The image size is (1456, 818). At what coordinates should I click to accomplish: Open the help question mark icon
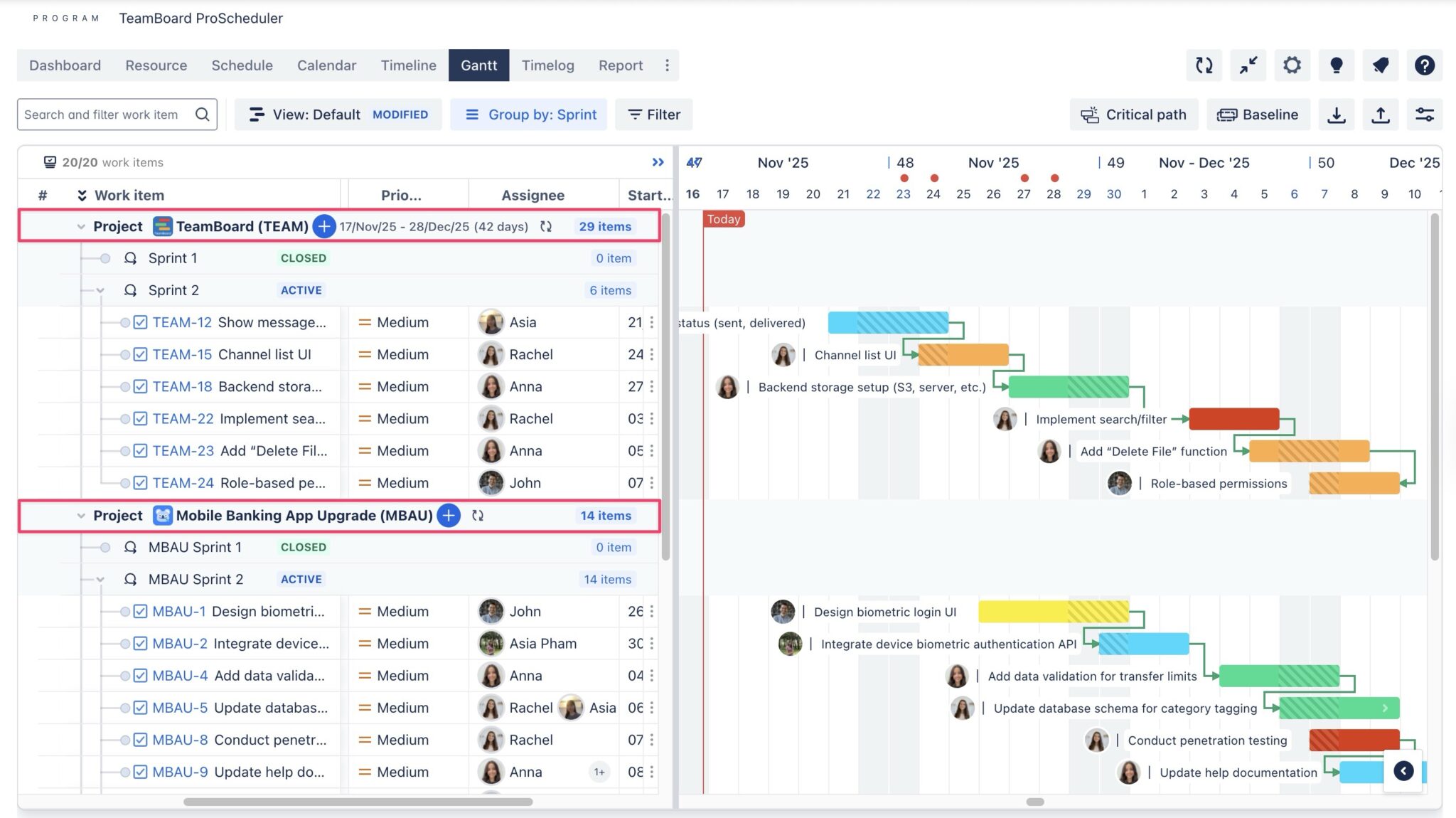pyautogui.click(x=1424, y=65)
